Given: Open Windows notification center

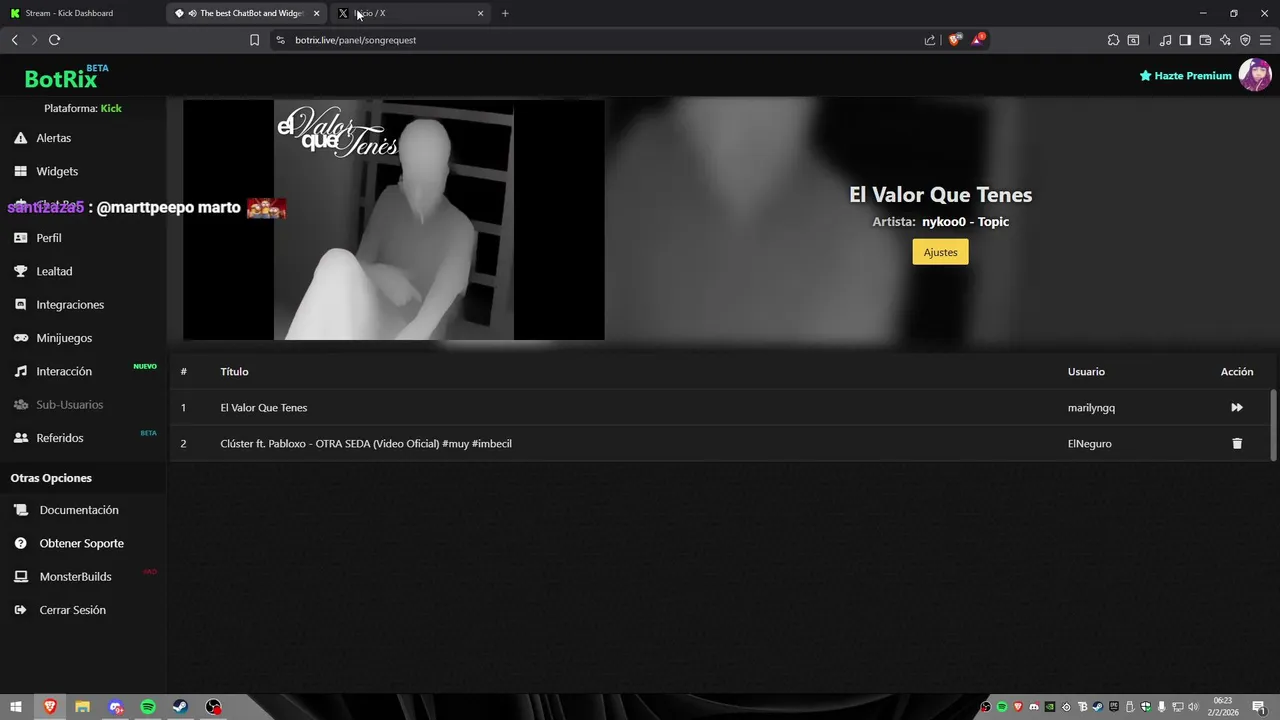Looking at the screenshot, I should point(1260,707).
